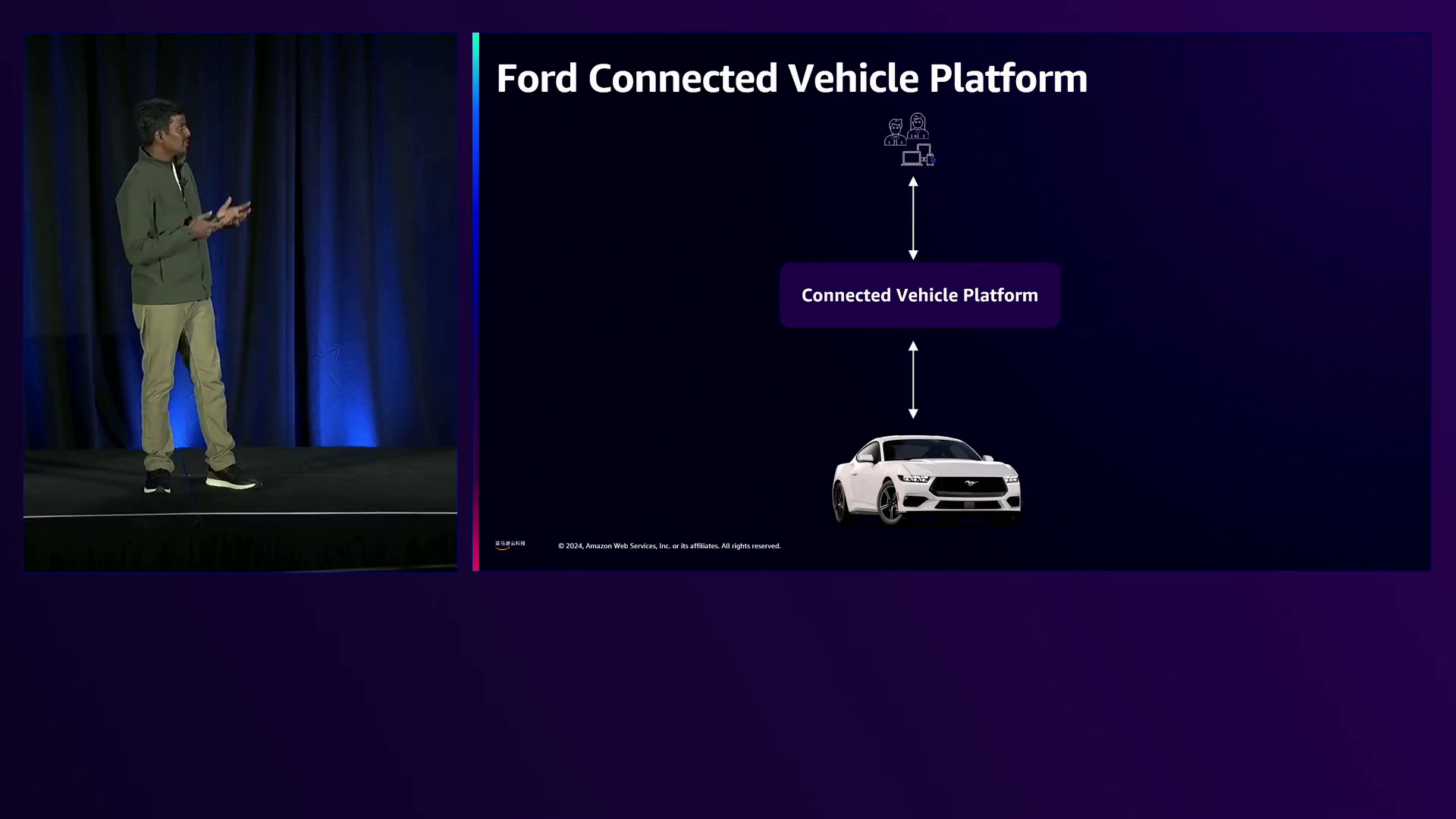This screenshot has height=819, width=1456.
Task: Click the speaker video feed
Action: pos(240,302)
